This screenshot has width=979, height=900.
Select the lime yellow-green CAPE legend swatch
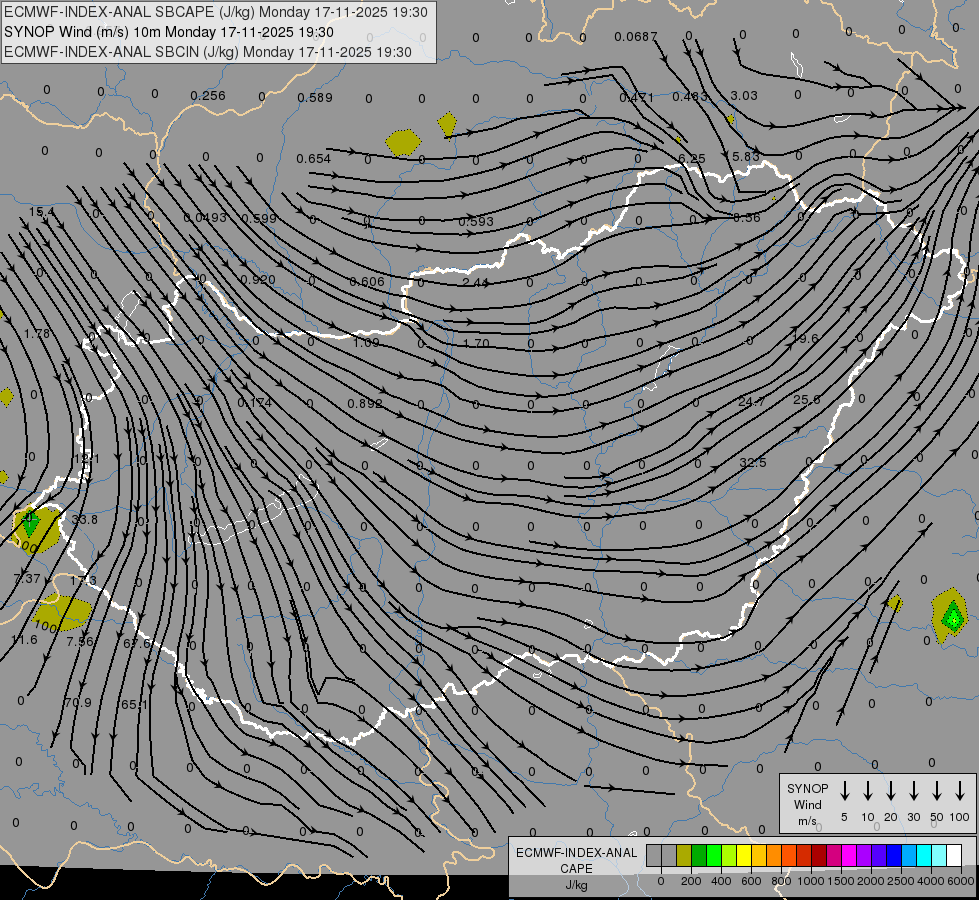(729, 855)
